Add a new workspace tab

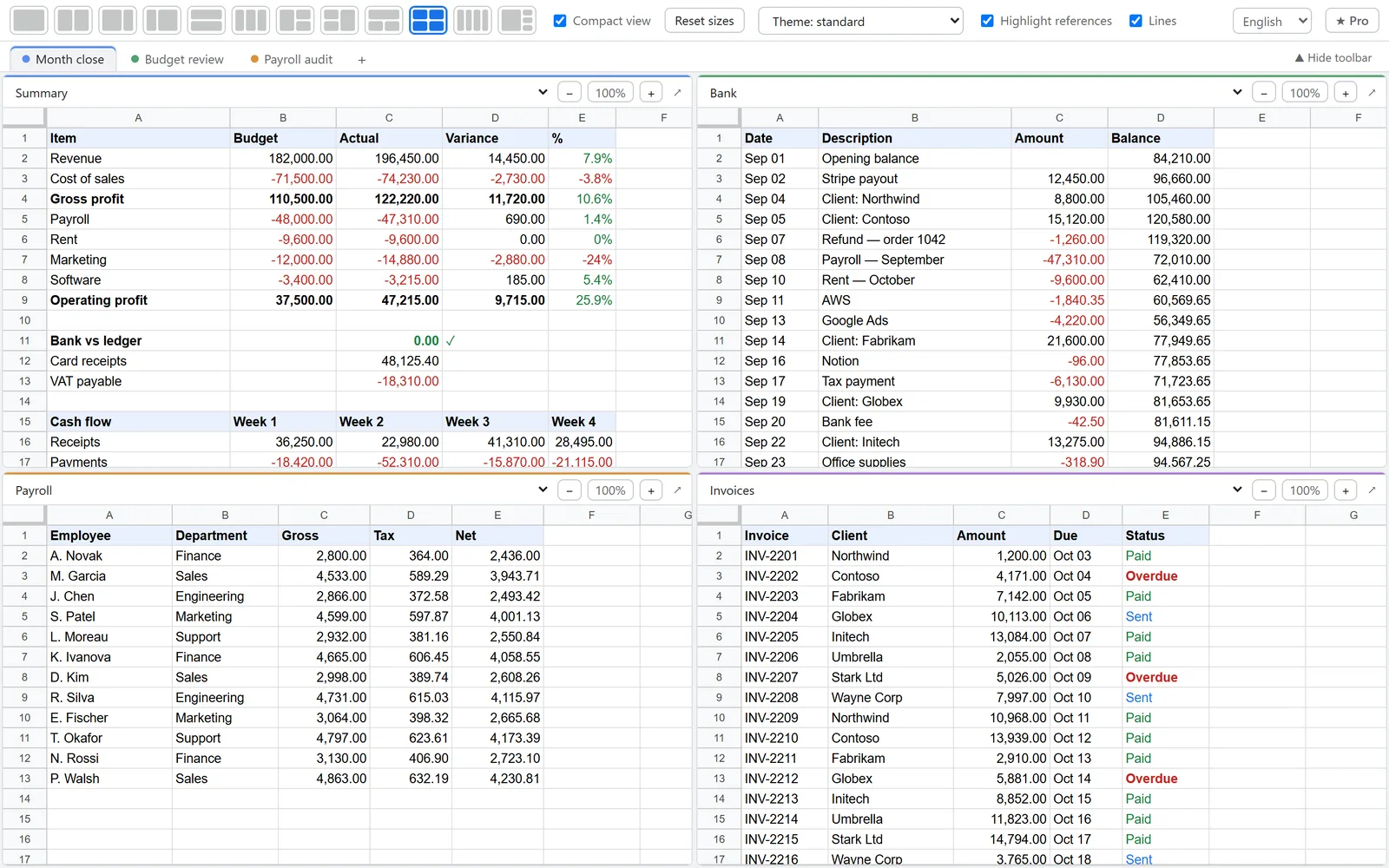[x=362, y=60]
